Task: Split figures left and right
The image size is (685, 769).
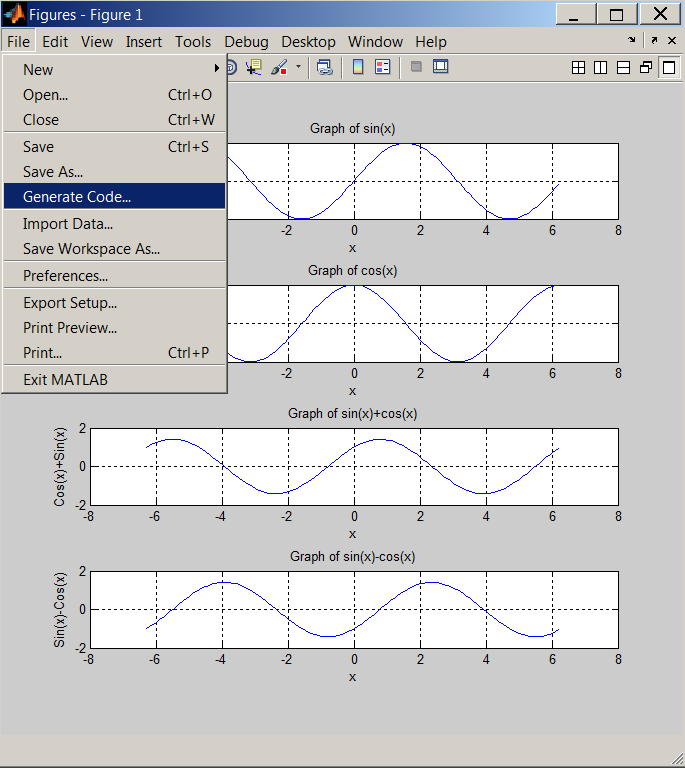Action: [x=600, y=67]
